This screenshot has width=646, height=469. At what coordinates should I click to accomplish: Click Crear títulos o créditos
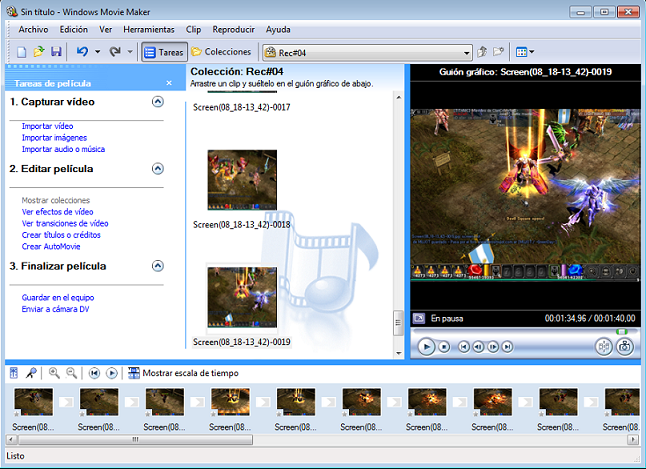coord(61,235)
